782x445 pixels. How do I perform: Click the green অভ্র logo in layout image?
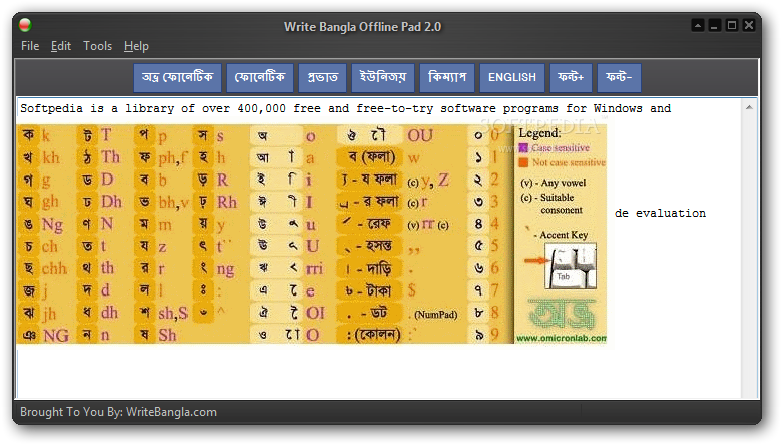coord(562,314)
